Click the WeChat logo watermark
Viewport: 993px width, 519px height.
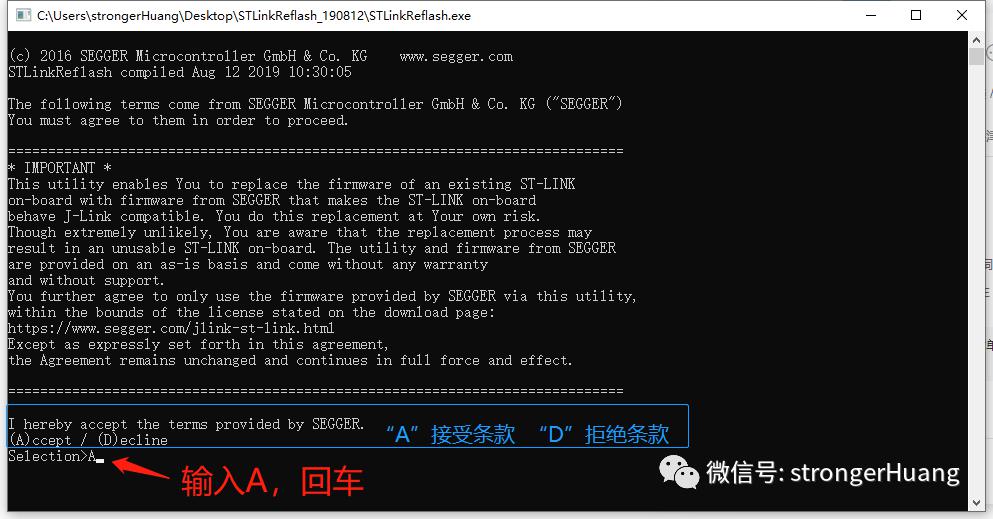point(679,472)
